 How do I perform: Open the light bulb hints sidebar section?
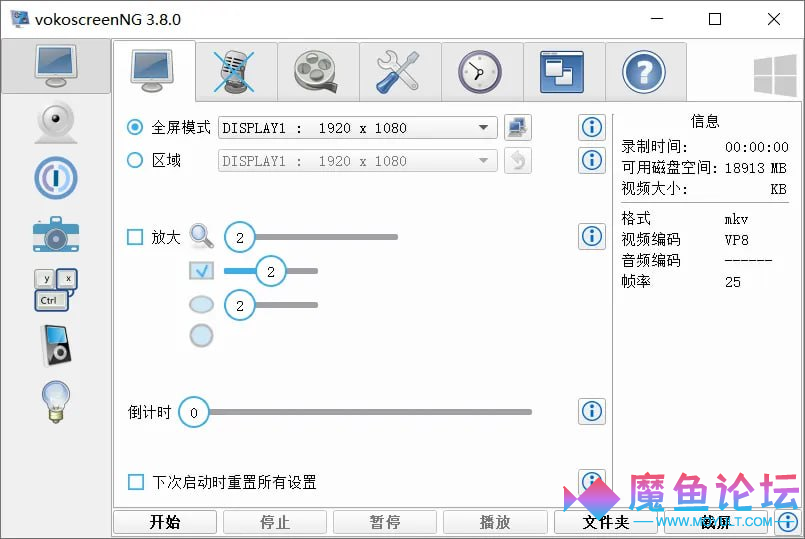[x=56, y=401]
